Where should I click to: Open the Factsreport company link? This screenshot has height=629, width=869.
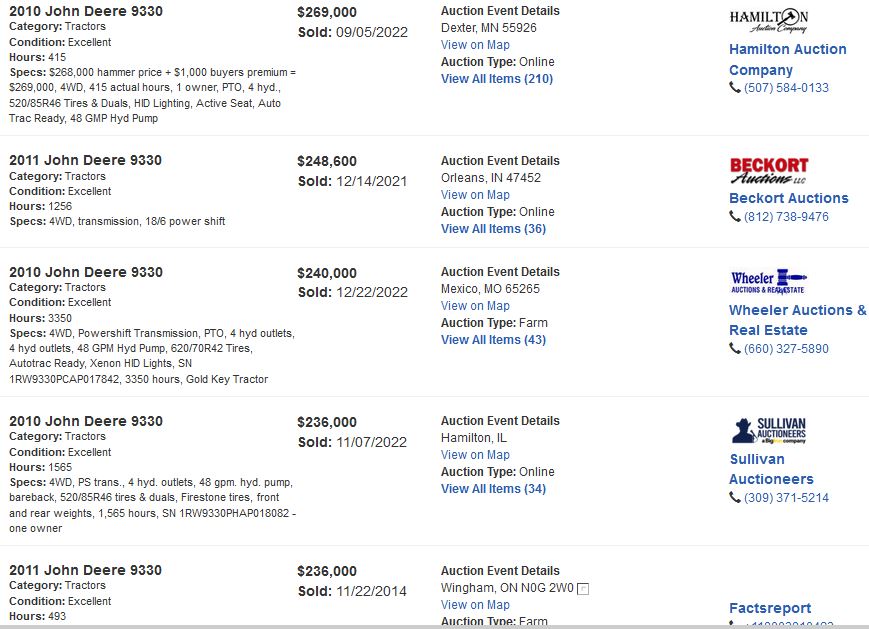pyautogui.click(x=770, y=608)
